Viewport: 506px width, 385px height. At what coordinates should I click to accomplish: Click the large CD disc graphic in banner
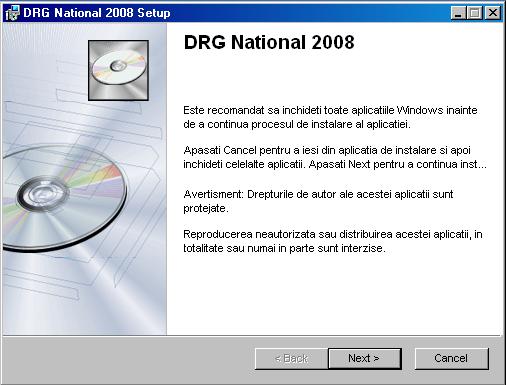(63, 198)
